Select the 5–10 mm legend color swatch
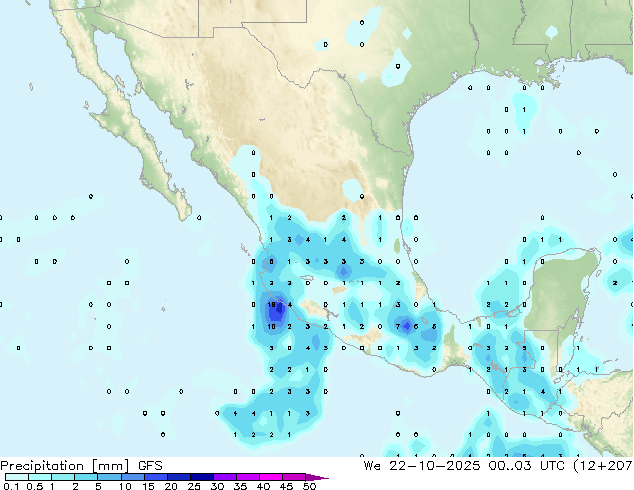Viewport: 634px width, 490px height. tap(109, 477)
